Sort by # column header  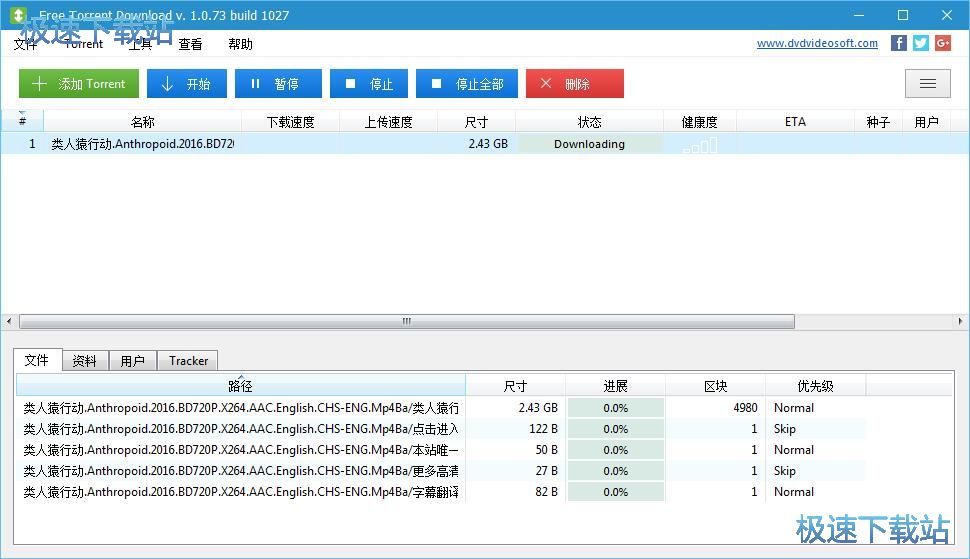[x=22, y=122]
